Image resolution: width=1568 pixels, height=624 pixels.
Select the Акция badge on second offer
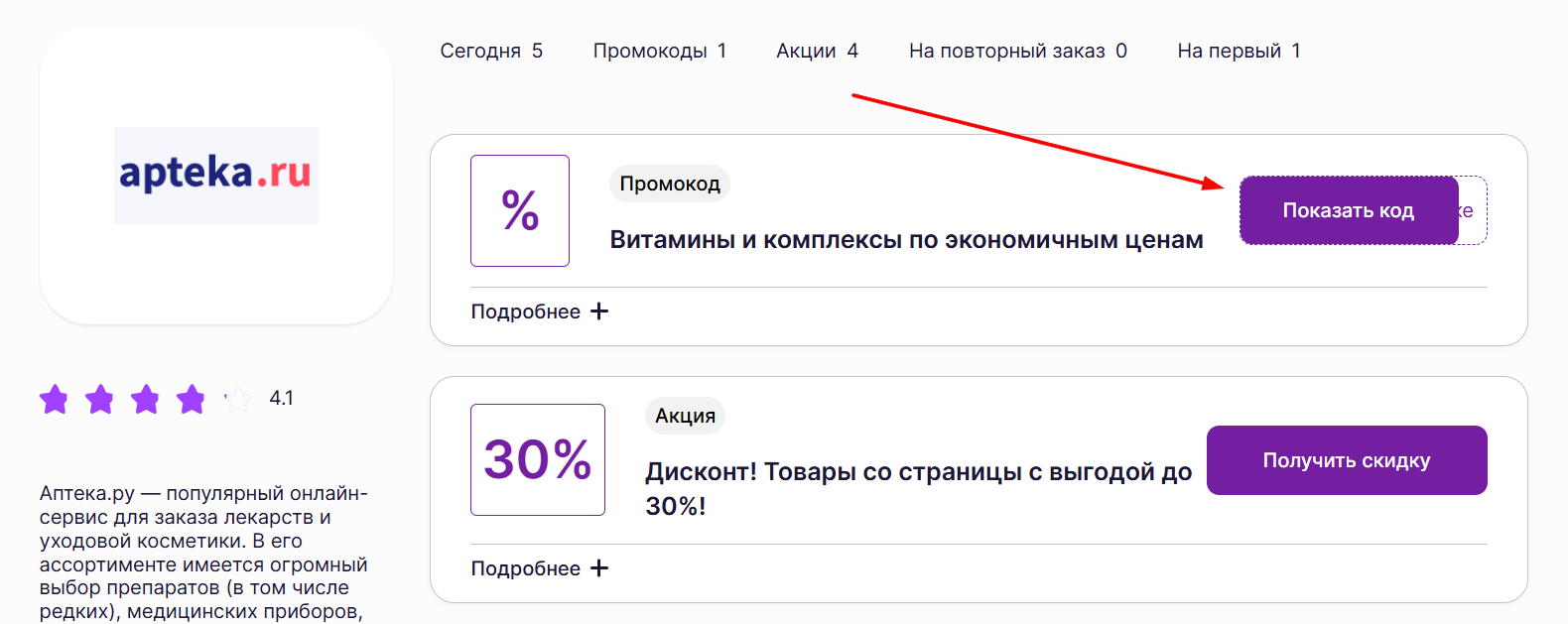click(x=685, y=416)
